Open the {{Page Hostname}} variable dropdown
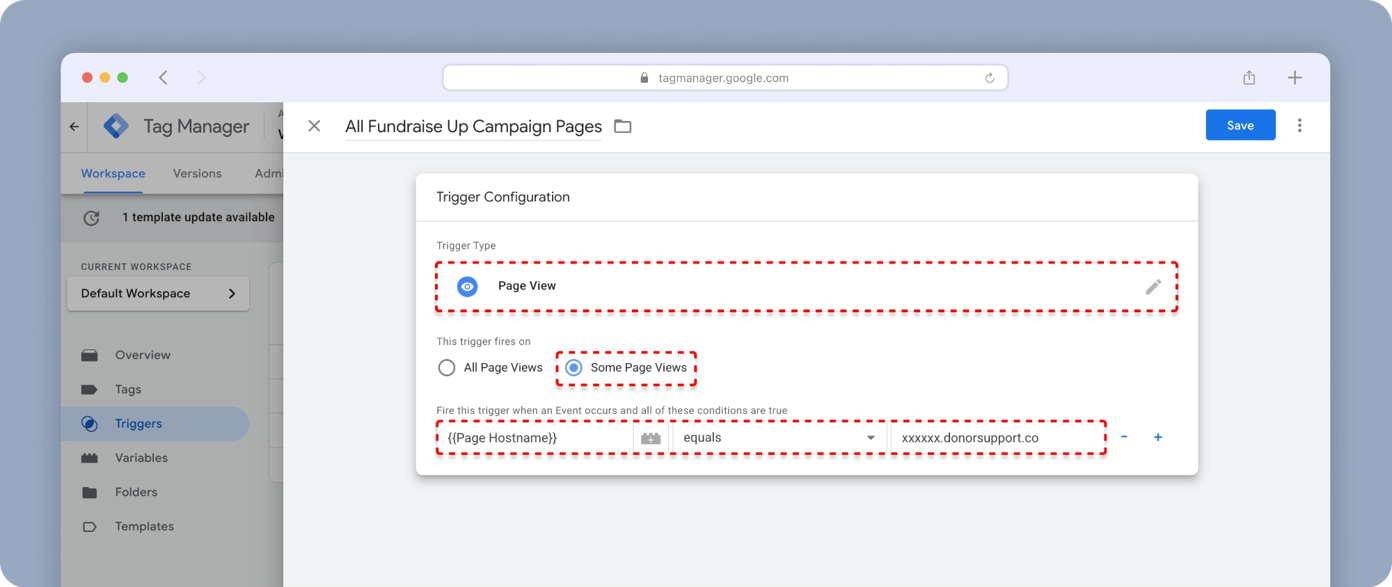1392x587 pixels. (x=534, y=438)
